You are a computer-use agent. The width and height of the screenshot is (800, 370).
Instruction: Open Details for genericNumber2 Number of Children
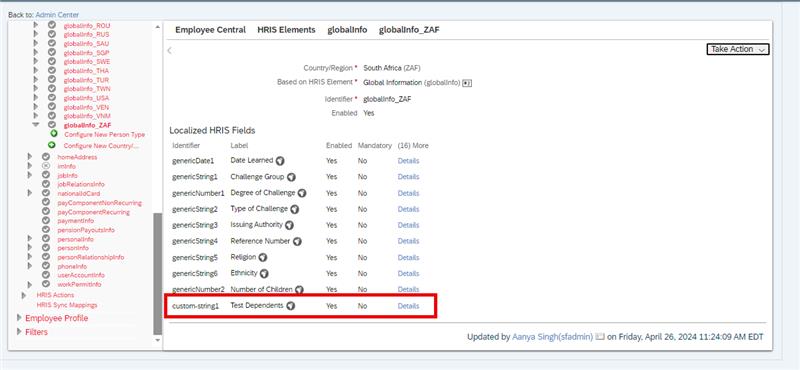coord(408,289)
